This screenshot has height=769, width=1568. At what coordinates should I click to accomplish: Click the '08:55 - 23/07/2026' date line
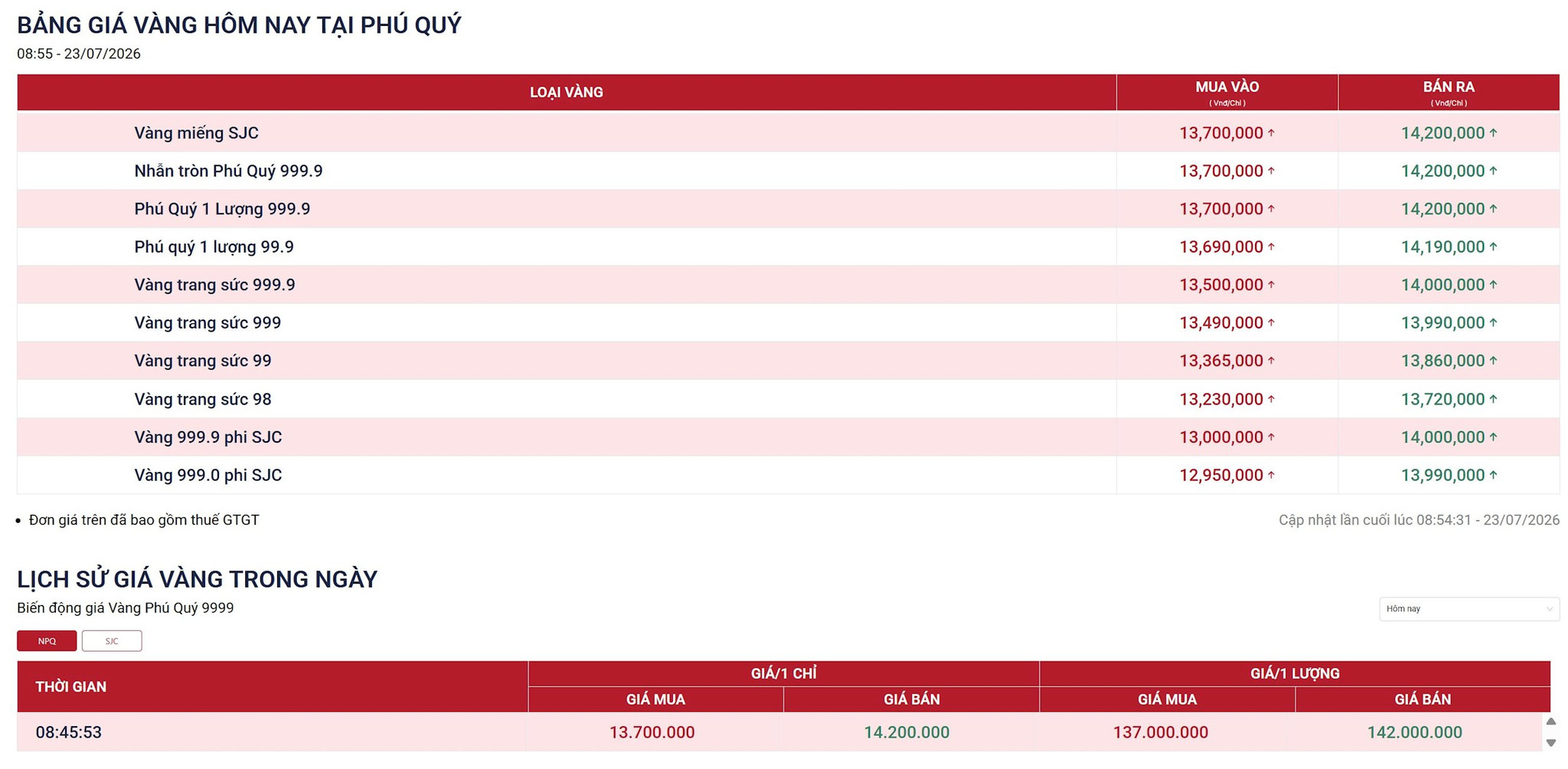(x=79, y=54)
